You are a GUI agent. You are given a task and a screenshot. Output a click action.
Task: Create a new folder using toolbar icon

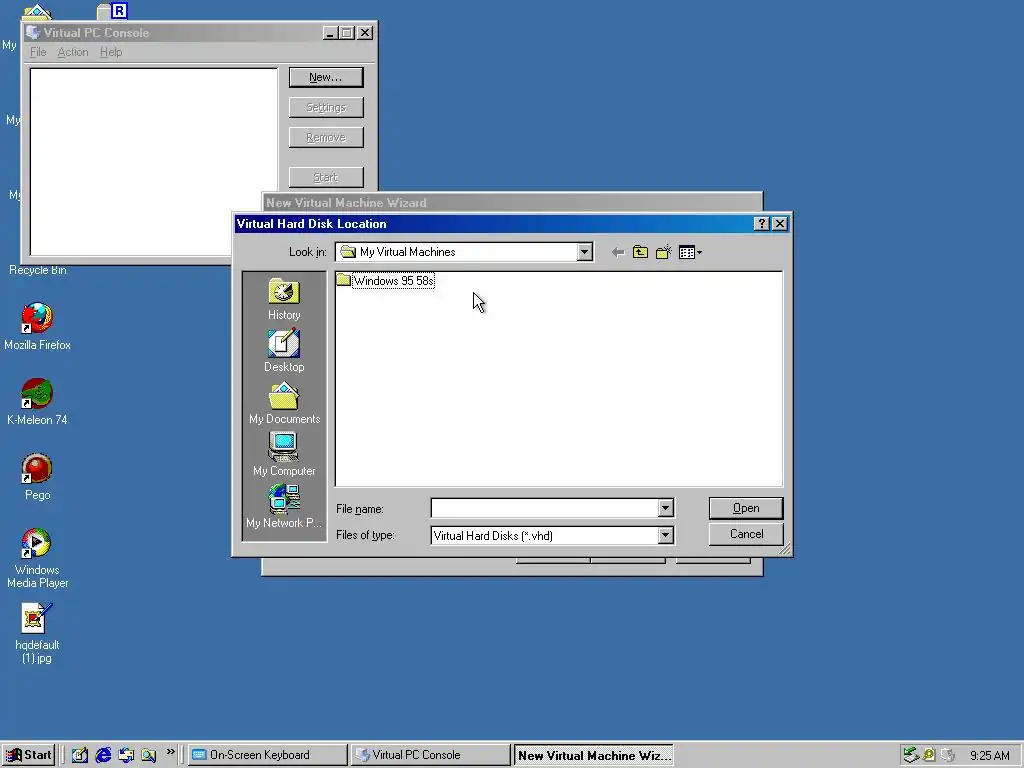(664, 252)
